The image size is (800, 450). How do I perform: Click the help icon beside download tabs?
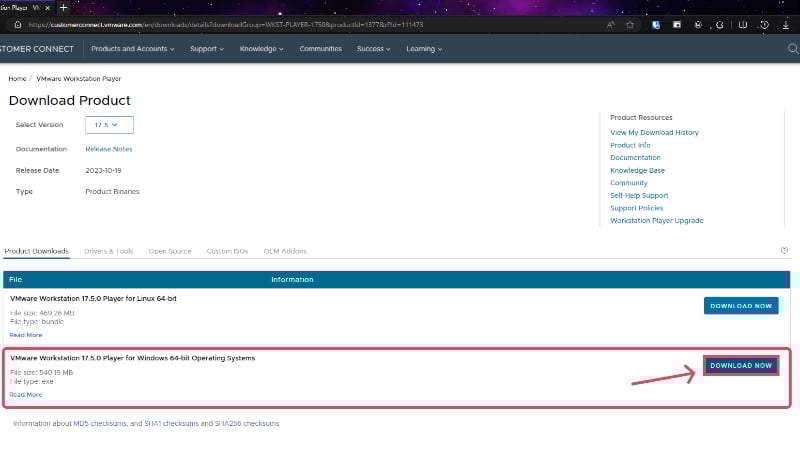[784, 251]
